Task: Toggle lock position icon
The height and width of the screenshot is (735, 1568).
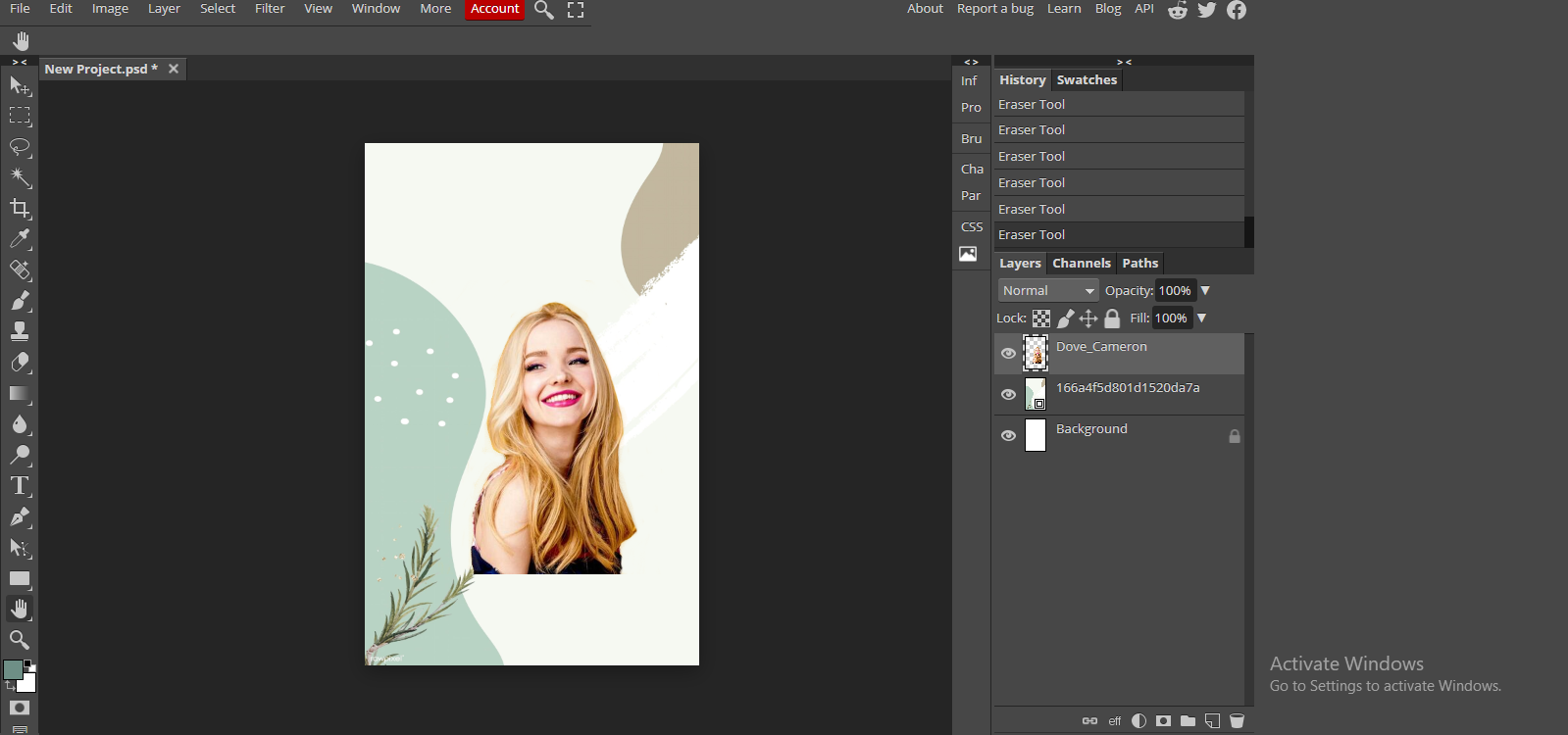Action: click(x=1088, y=318)
